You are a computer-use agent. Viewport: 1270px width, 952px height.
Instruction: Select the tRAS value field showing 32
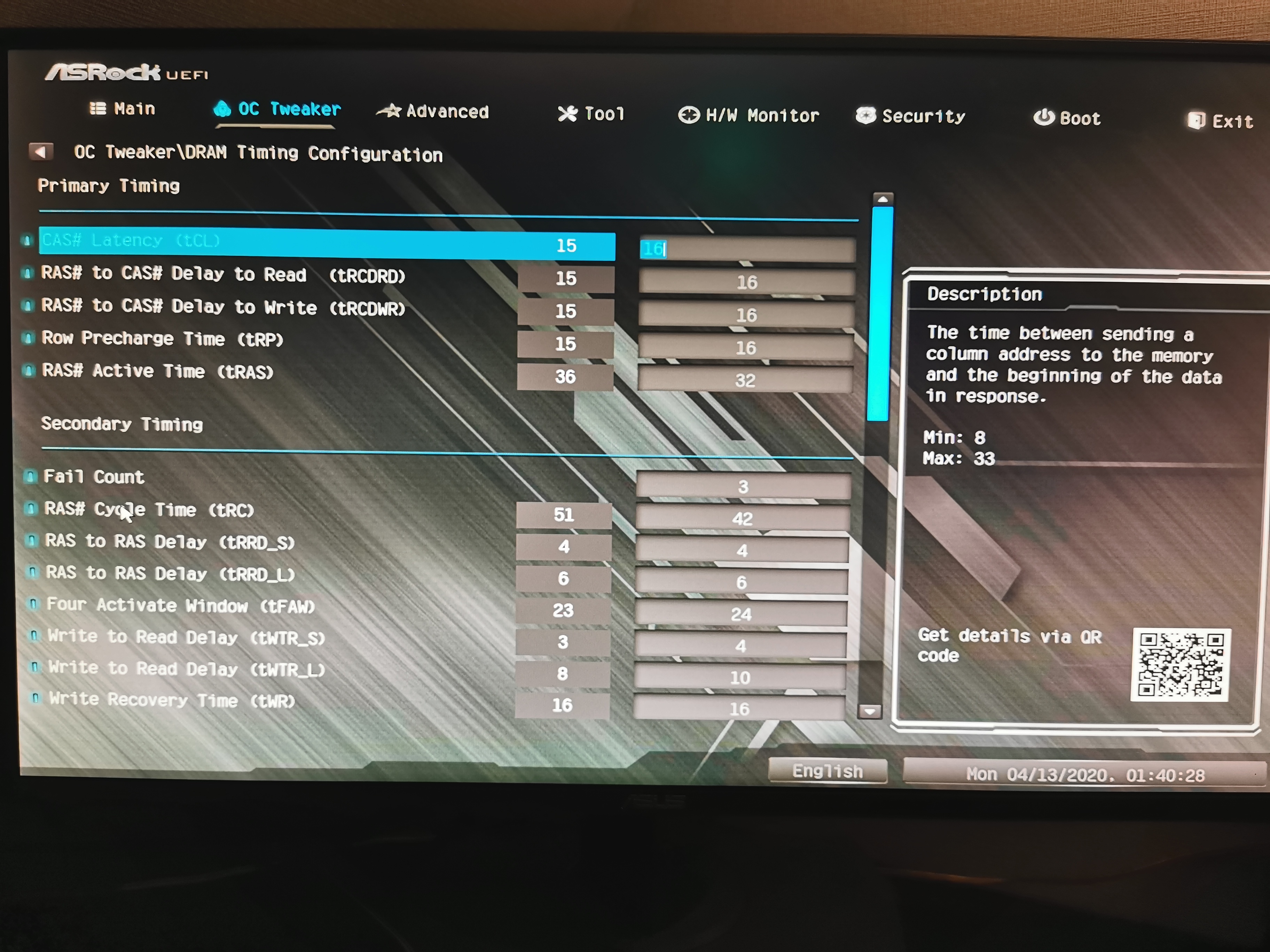(745, 380)
